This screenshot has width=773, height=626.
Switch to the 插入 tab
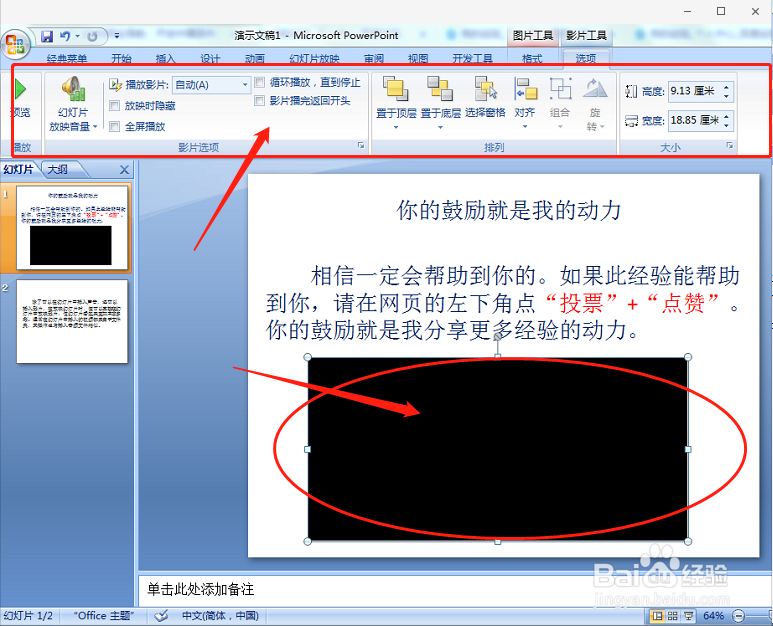pos(166,59)
